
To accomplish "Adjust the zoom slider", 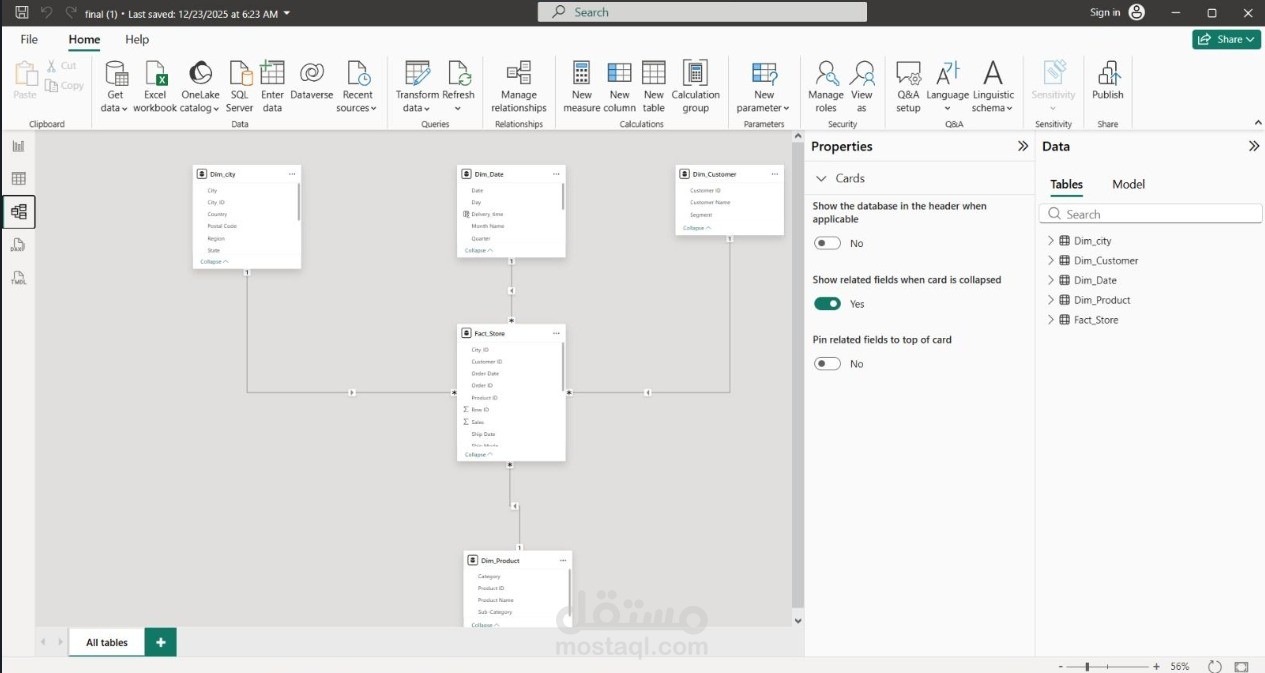I will tap(1087, 666).
